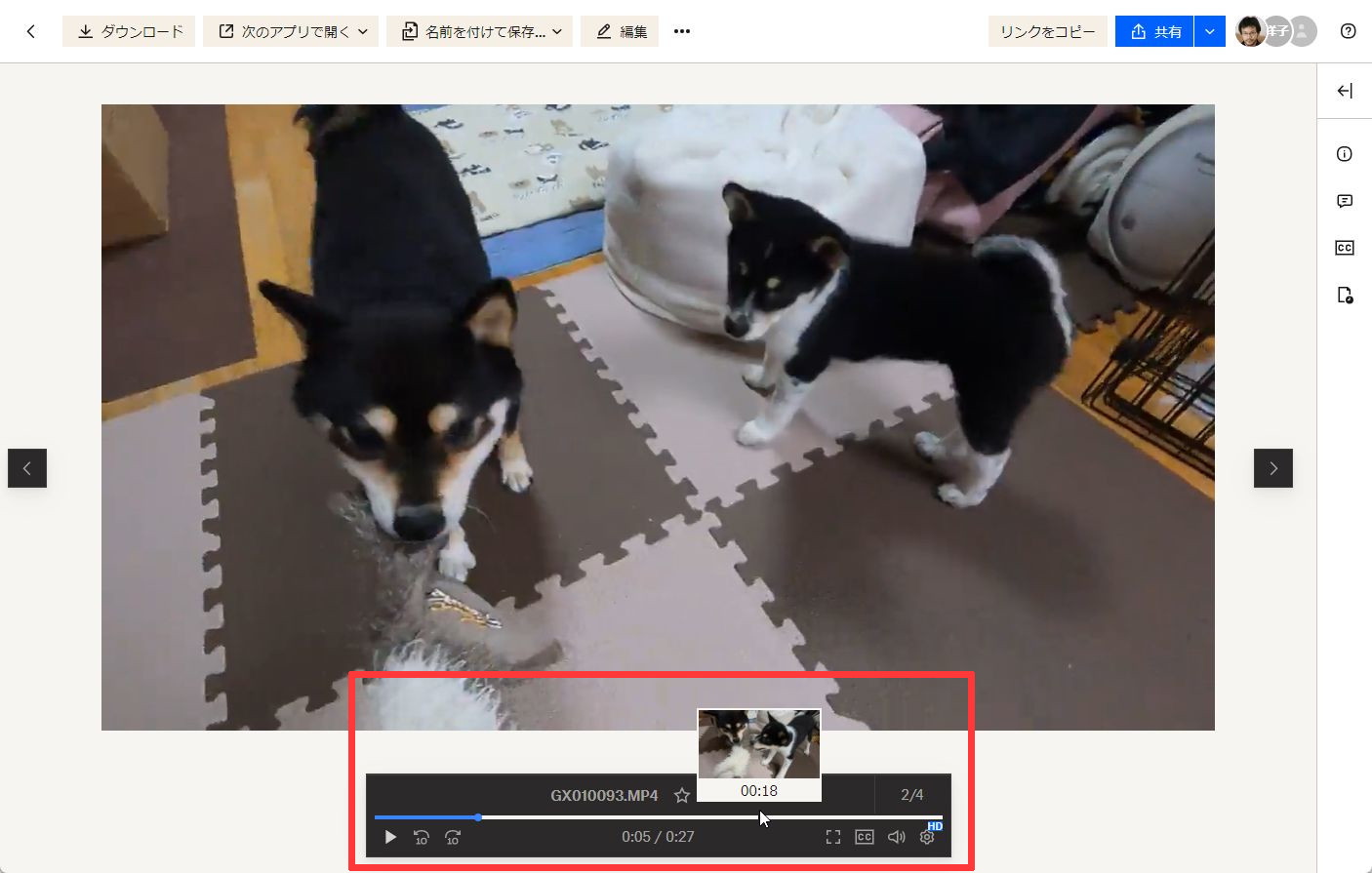Toggle closed captions in player bar
1372x873 pixels.
click(865, 837)
